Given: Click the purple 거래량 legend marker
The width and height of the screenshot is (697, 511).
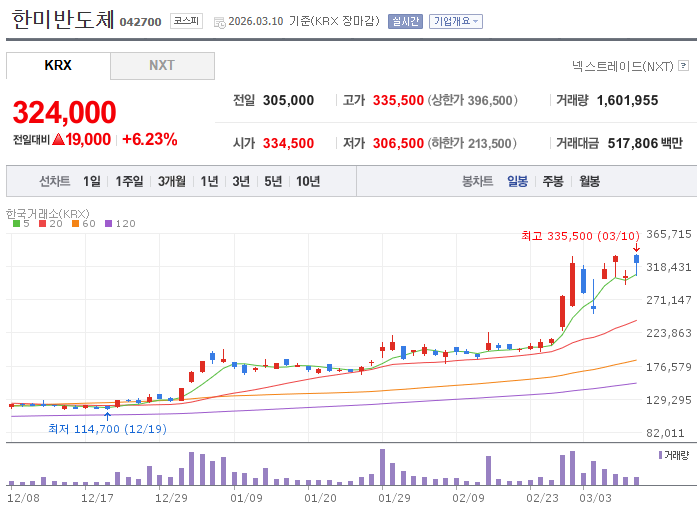Looking at the screenshot, I should tap(661, 455).
